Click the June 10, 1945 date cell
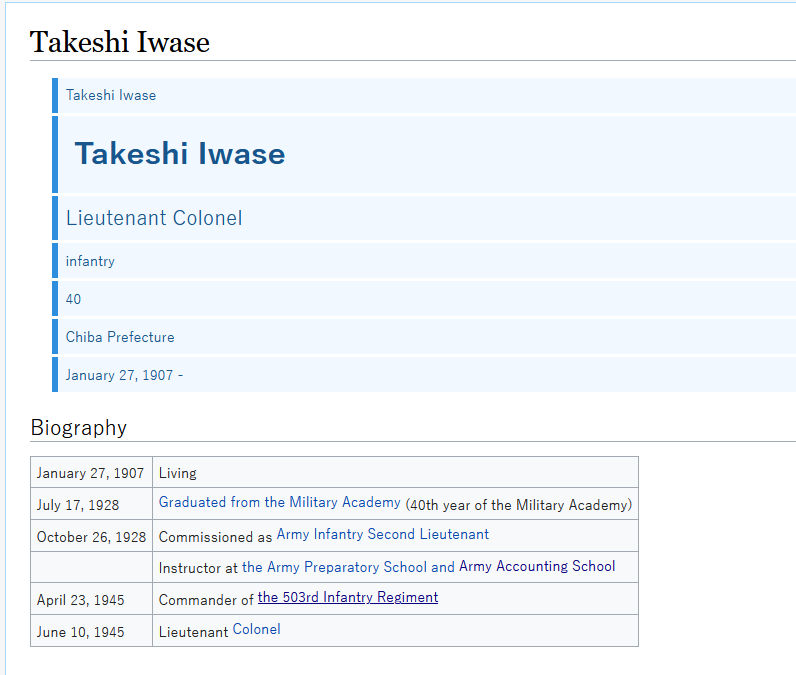796x675 pixels. click(81, 632)
